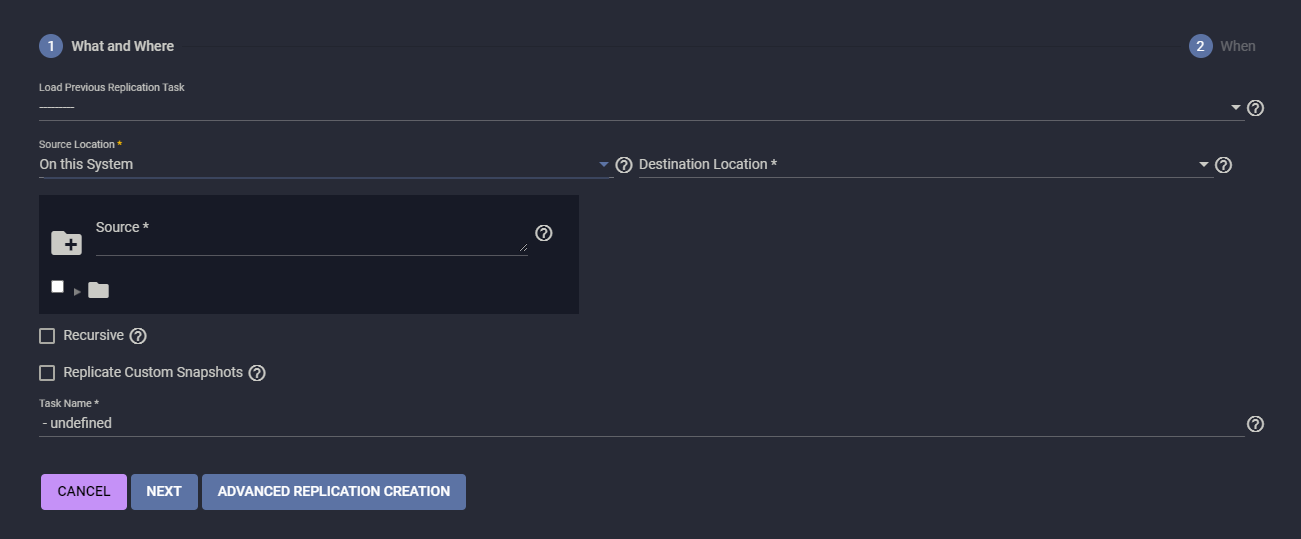The image size is (1301, 539).
Task: Click help icon next to Destination Location
Action: [x=1223, y=165]
